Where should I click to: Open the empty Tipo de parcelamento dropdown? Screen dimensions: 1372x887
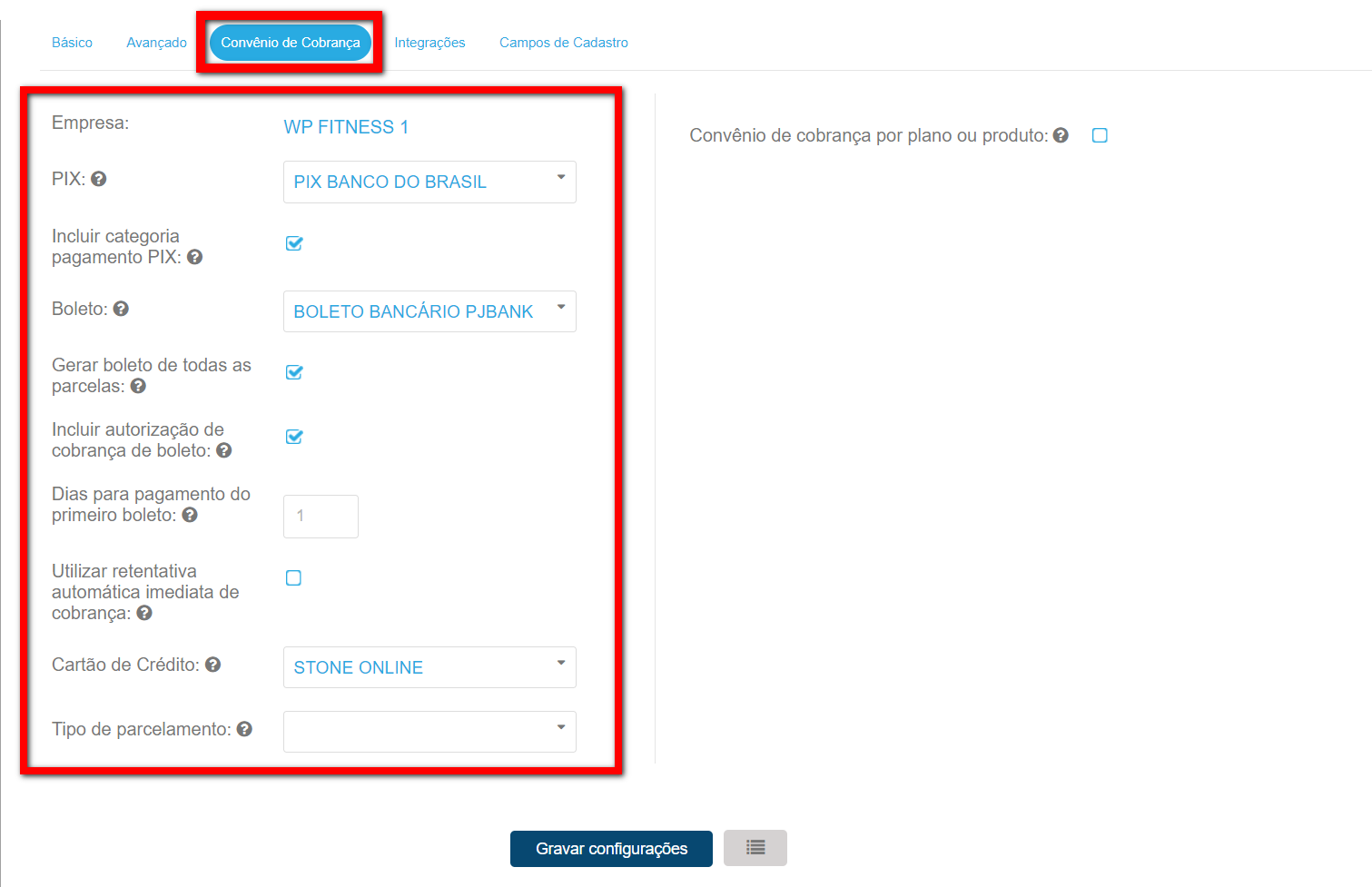[x=429, y=732]
